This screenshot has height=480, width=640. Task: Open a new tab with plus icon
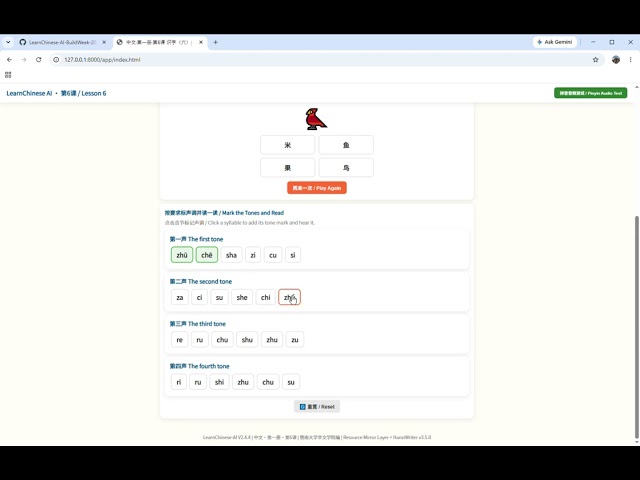[x=216, y=42]
